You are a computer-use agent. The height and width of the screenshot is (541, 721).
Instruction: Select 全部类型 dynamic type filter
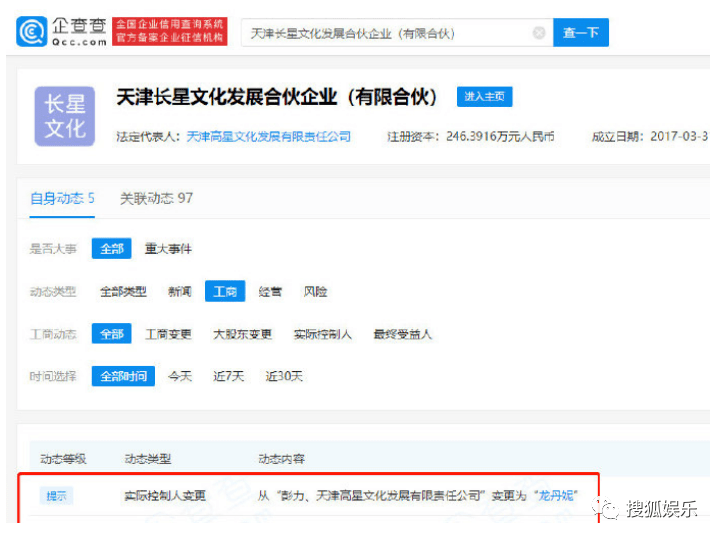(x=123, y=291)
